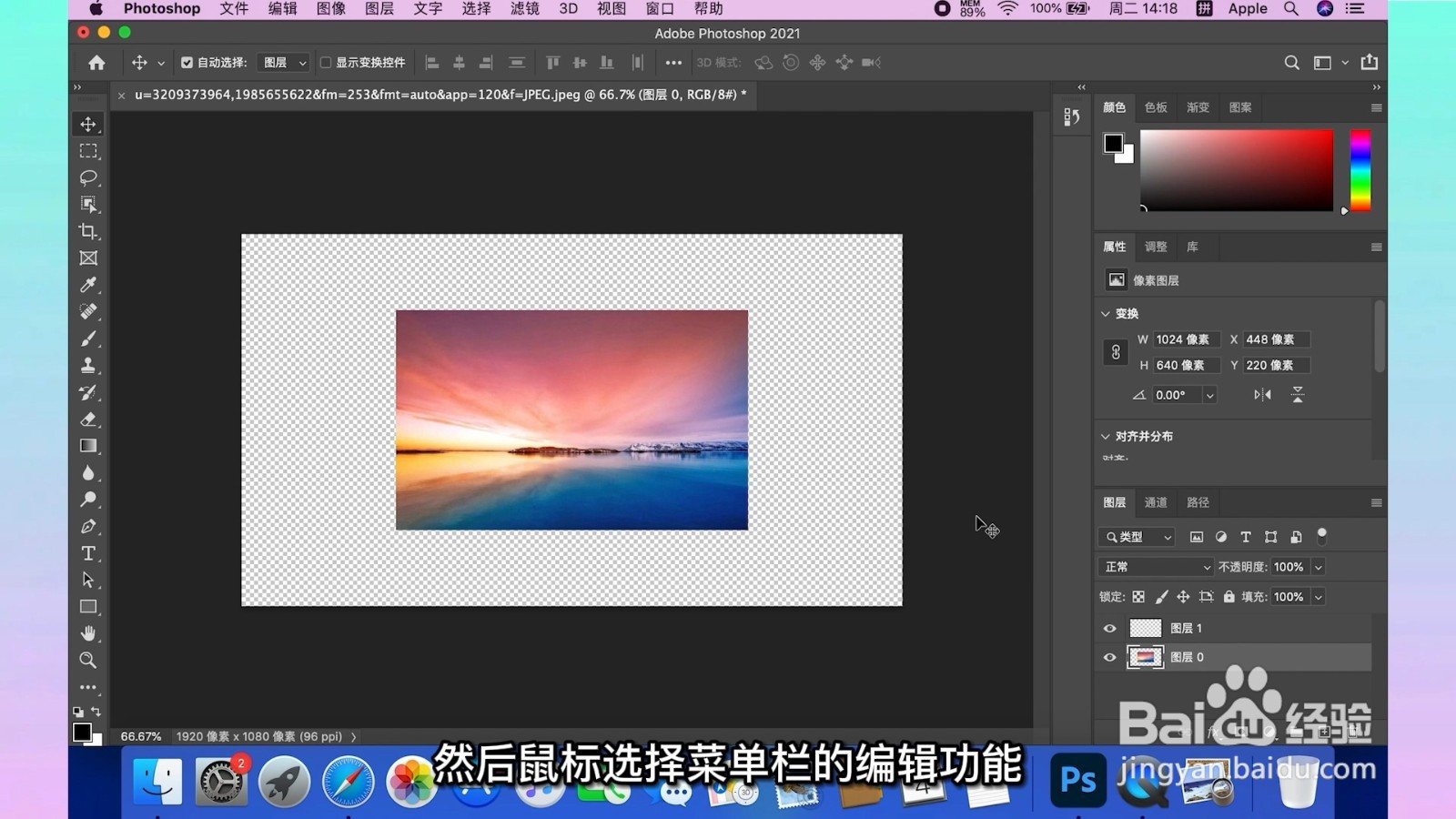Viewport: 1456px width, 819px height.
Task: Select the Spot Healing Brush tool
Action: (88, 312)
